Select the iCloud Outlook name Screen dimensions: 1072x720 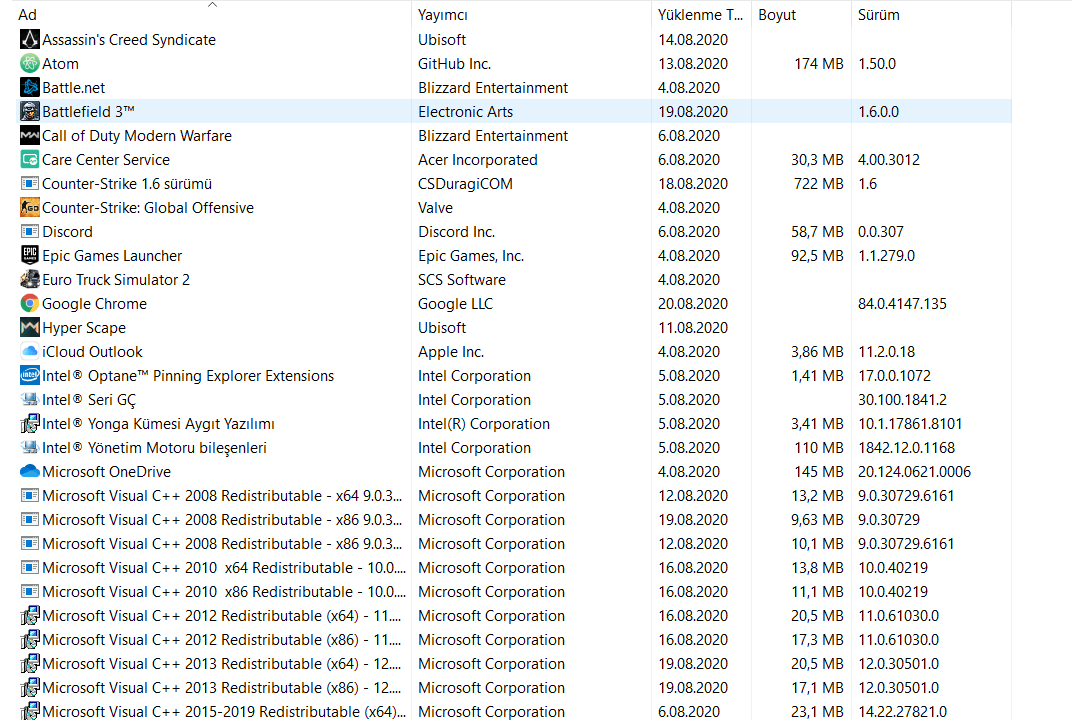point(92,351)
